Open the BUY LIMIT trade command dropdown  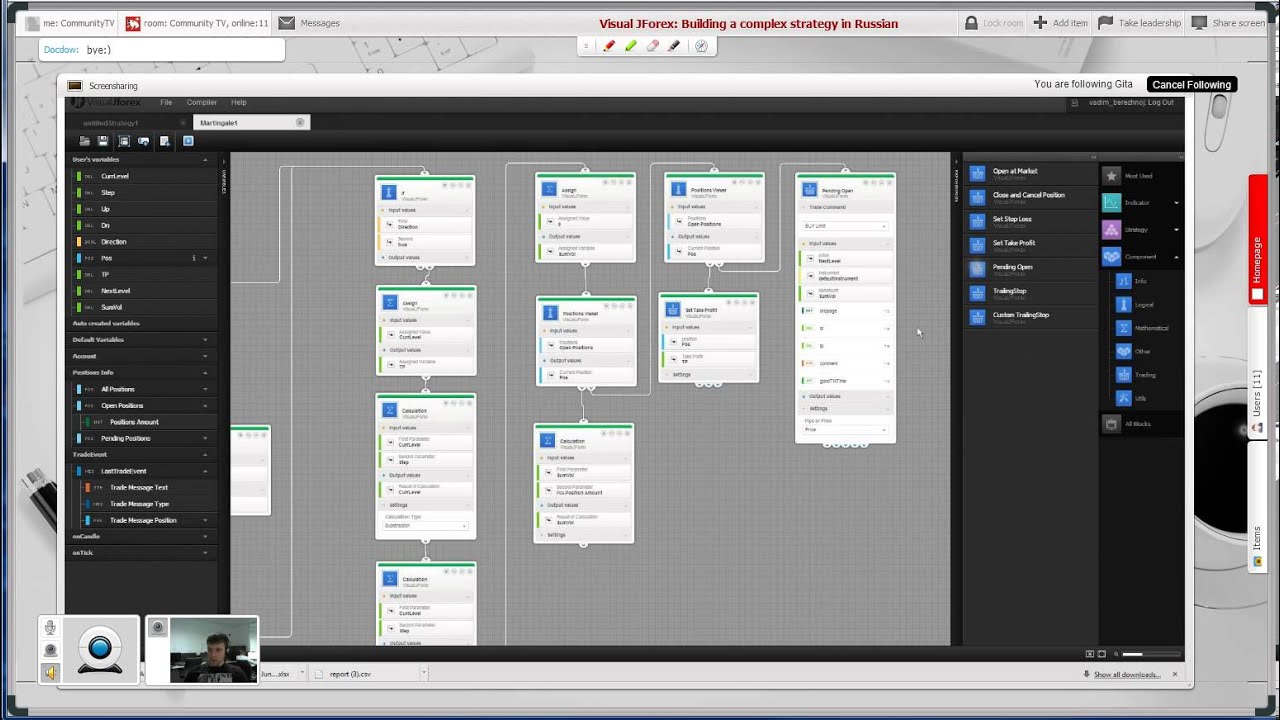pyautogui.click(x=845, y=226)
